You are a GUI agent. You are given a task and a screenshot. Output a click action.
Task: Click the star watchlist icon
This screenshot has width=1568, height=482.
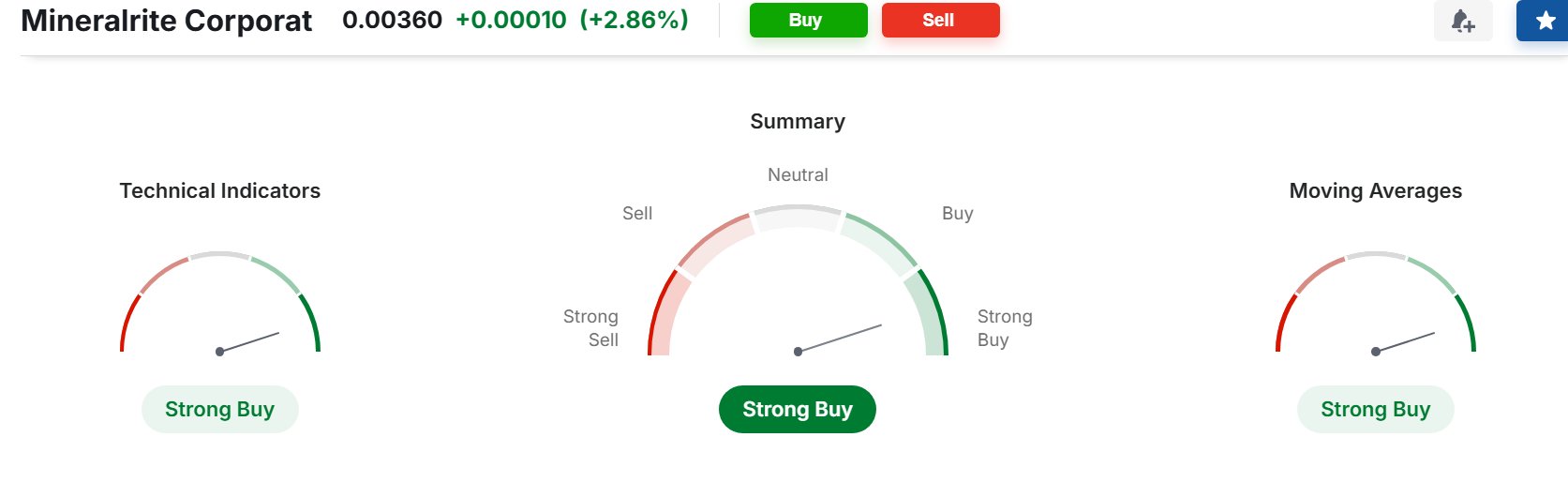click(x=1546, y=21)
